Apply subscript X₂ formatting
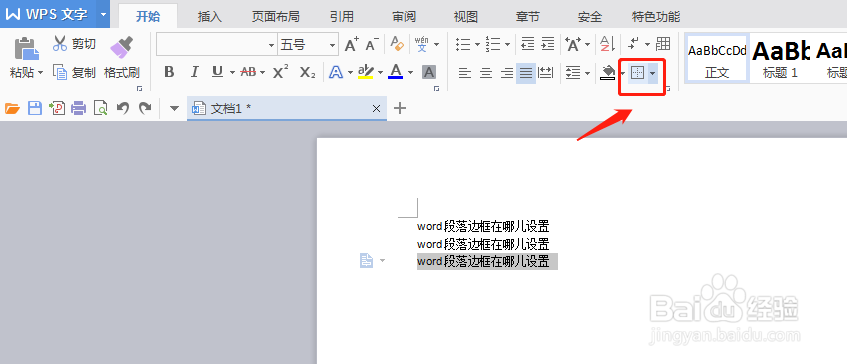Image resolution: width=847 pixels, height=364 pixels. [x=307, y=72]
